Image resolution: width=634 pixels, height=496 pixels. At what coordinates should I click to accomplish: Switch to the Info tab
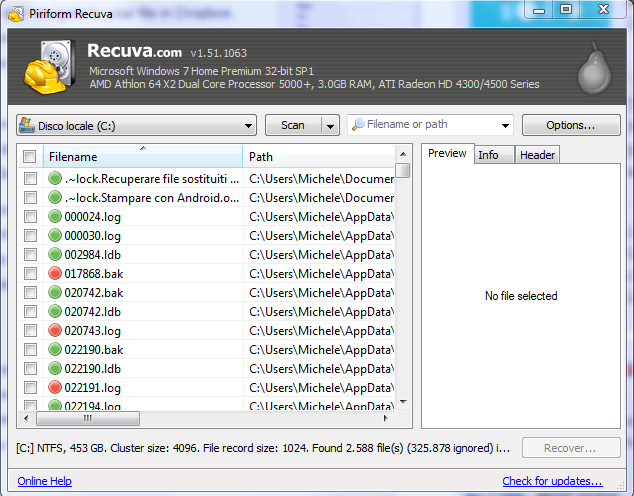coord(494,155)
